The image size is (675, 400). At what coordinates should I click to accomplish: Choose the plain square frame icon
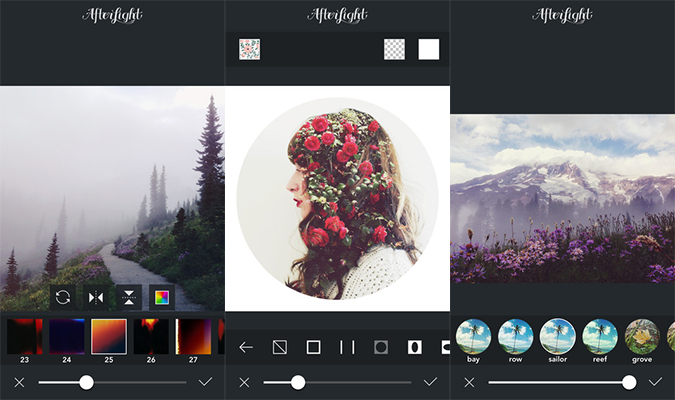coord(313,347)
